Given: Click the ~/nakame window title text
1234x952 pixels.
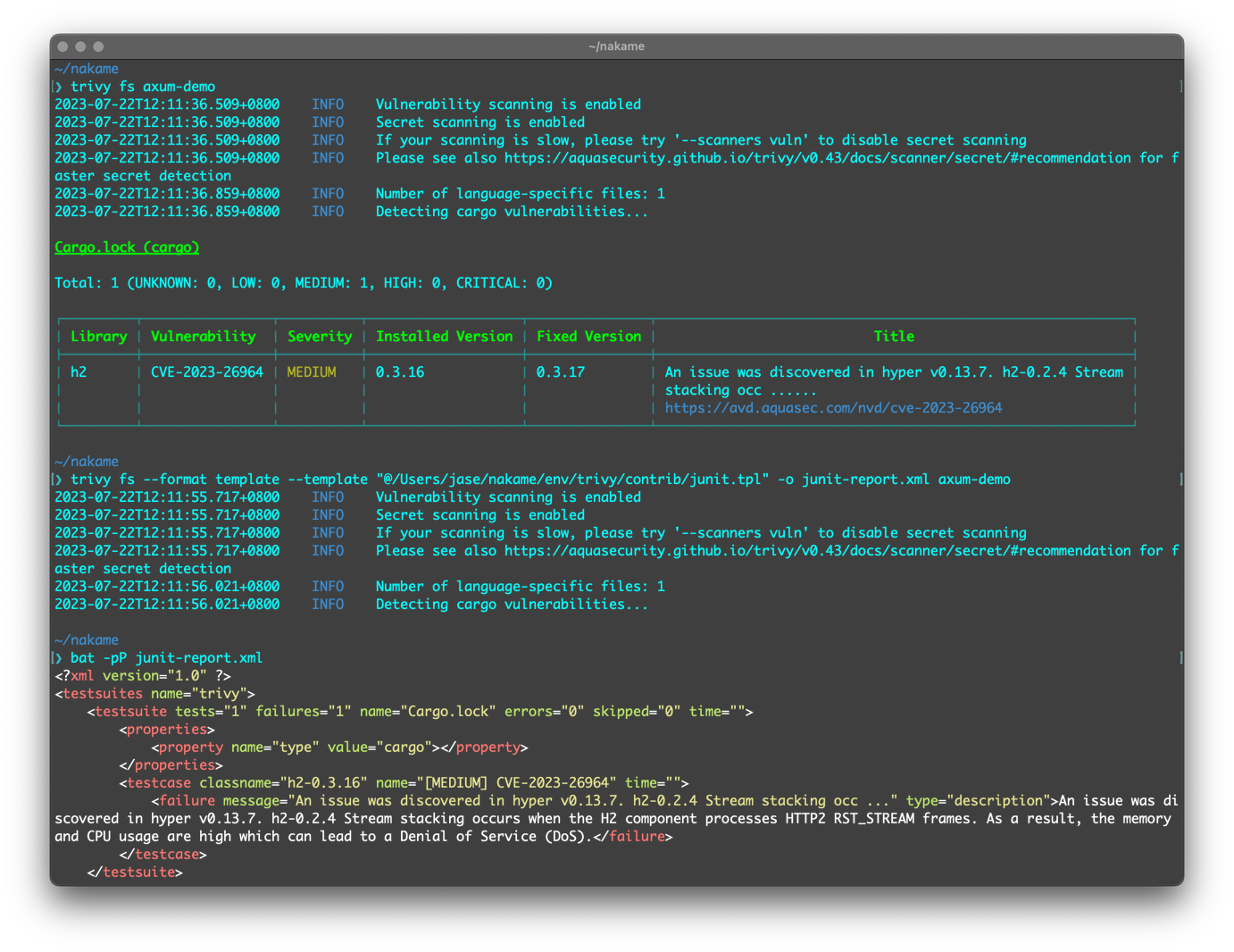Looking at the screenshot, I should click(616, 46).
